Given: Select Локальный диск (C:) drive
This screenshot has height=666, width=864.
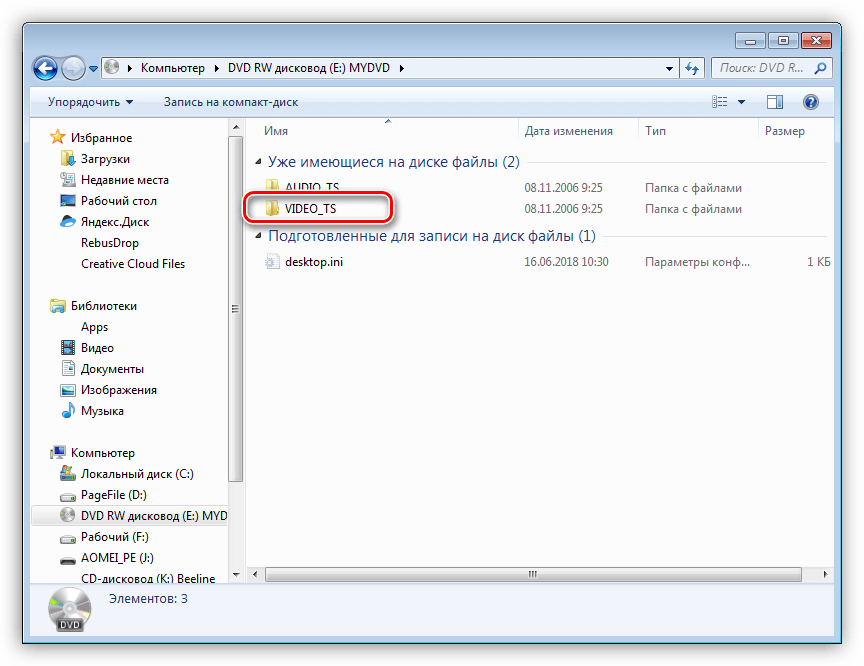Looking at the screenshot, I should click(x=137, y=474).
